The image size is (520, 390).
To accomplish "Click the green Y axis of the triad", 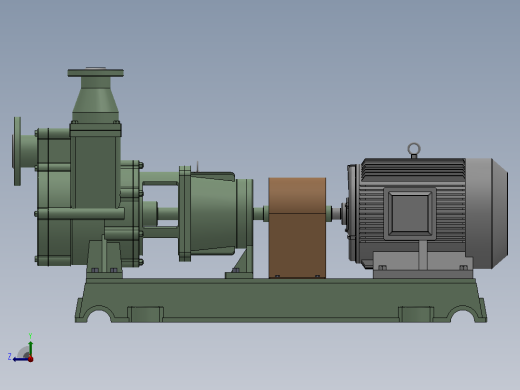I will pos(31,348).
